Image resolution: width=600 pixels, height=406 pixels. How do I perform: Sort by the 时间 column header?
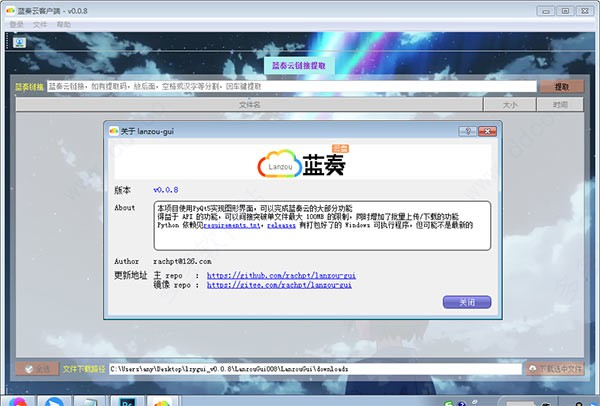[x=560, y=104]
